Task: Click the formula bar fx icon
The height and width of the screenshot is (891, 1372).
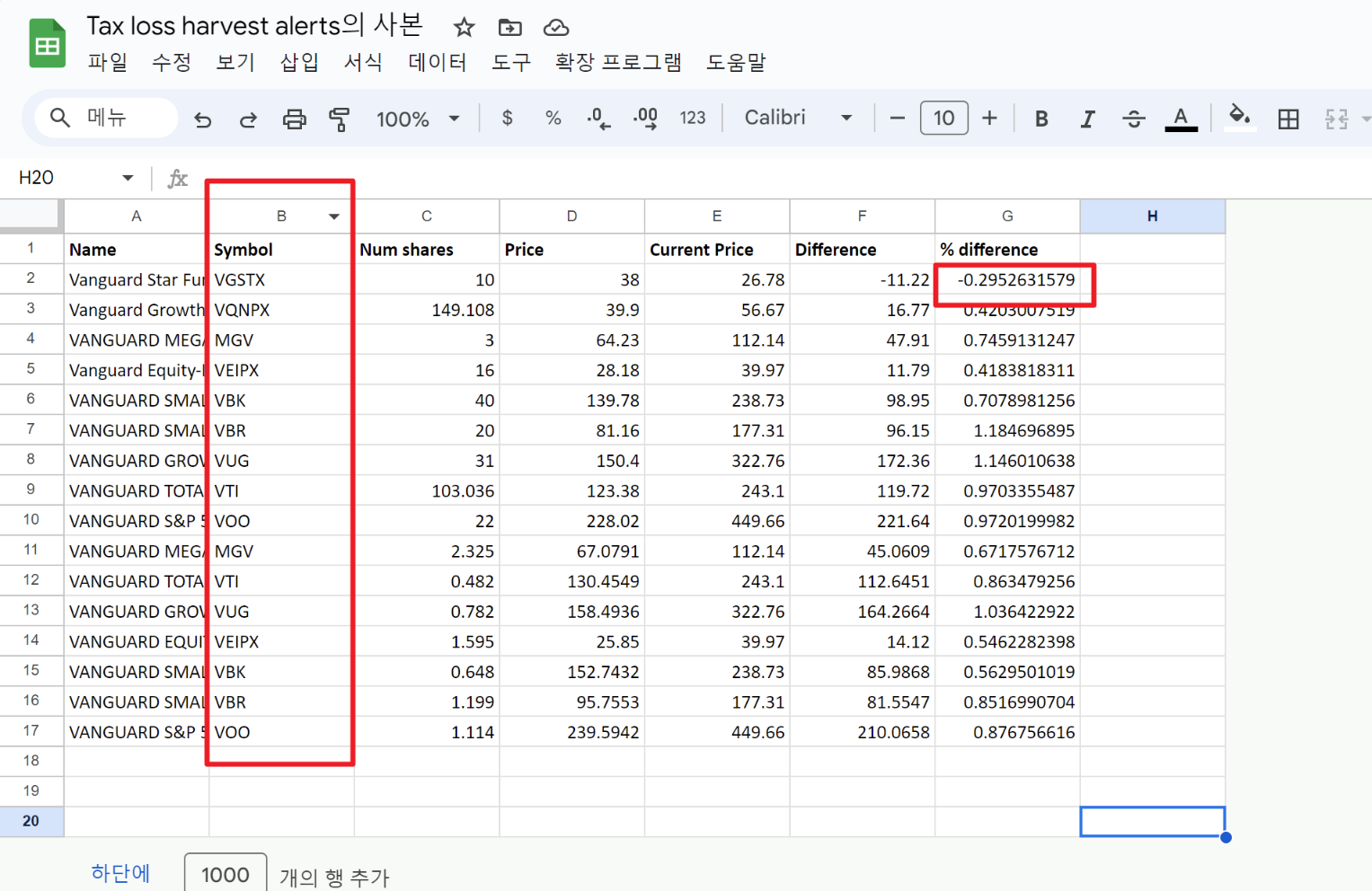Action: [x=178, y=178]
